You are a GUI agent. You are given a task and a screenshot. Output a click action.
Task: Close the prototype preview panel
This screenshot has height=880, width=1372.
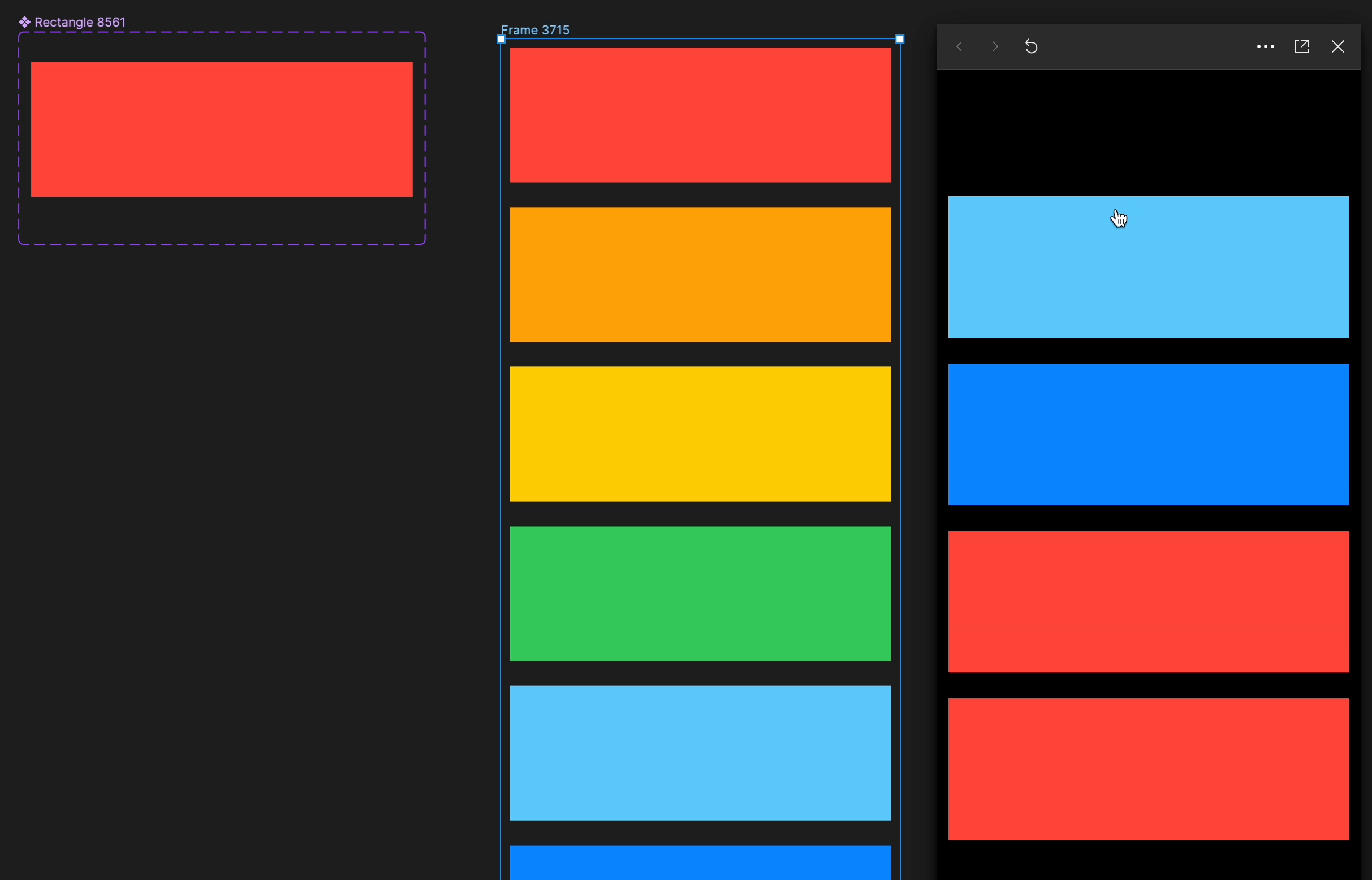(x=1338, y=47)
